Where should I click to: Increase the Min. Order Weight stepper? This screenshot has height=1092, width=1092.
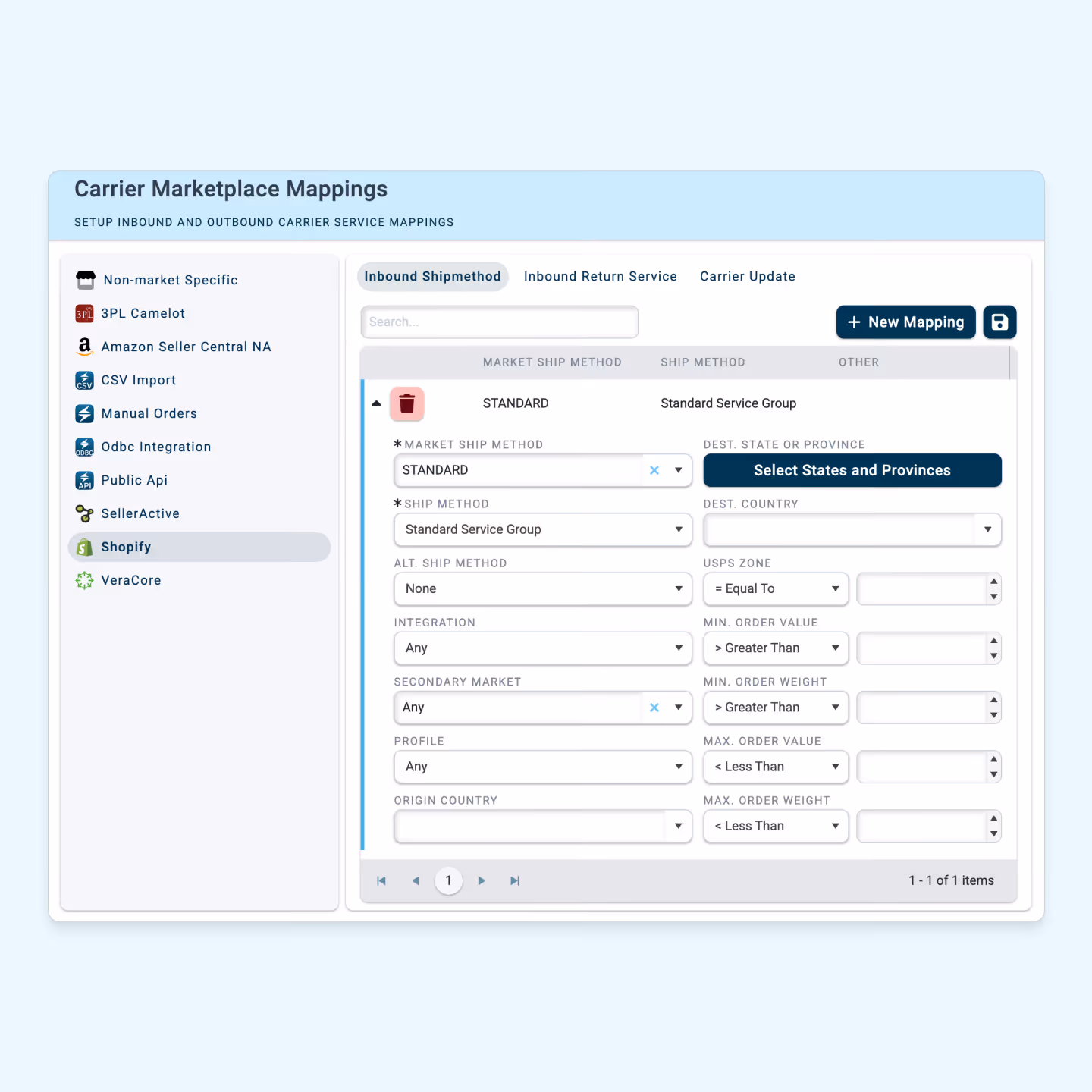(x=993, y=699)
